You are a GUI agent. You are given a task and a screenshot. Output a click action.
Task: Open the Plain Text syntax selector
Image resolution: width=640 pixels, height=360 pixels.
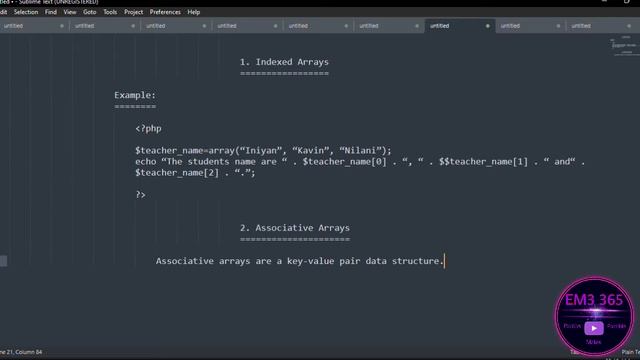(x=631, y=352)
